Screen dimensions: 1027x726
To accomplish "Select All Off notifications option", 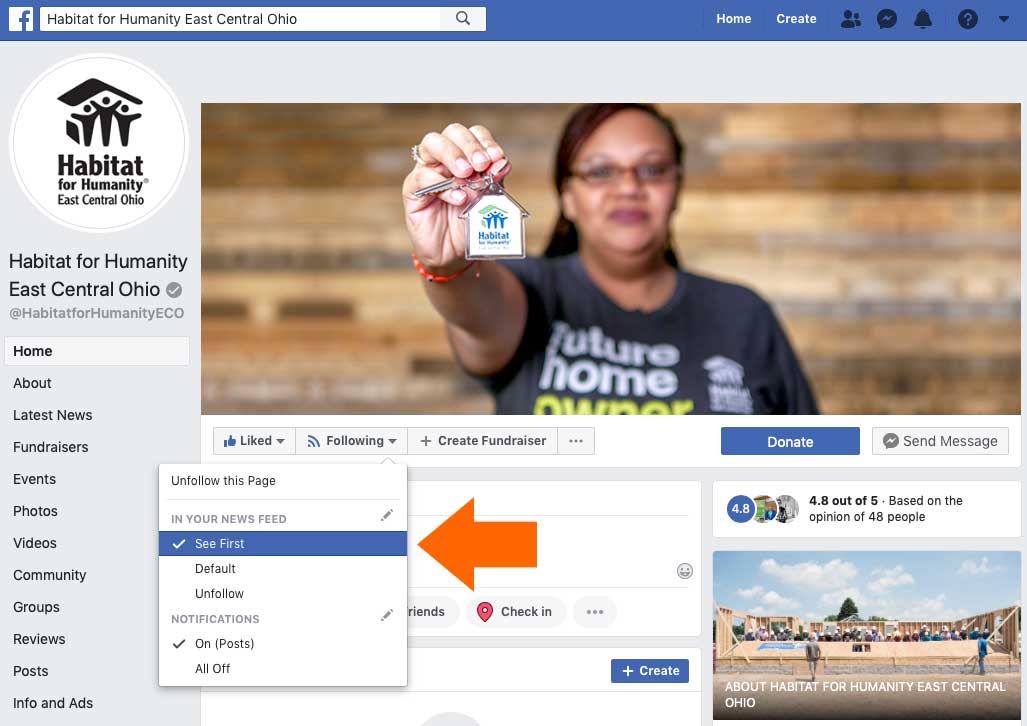I will click(x=283, y=668).
